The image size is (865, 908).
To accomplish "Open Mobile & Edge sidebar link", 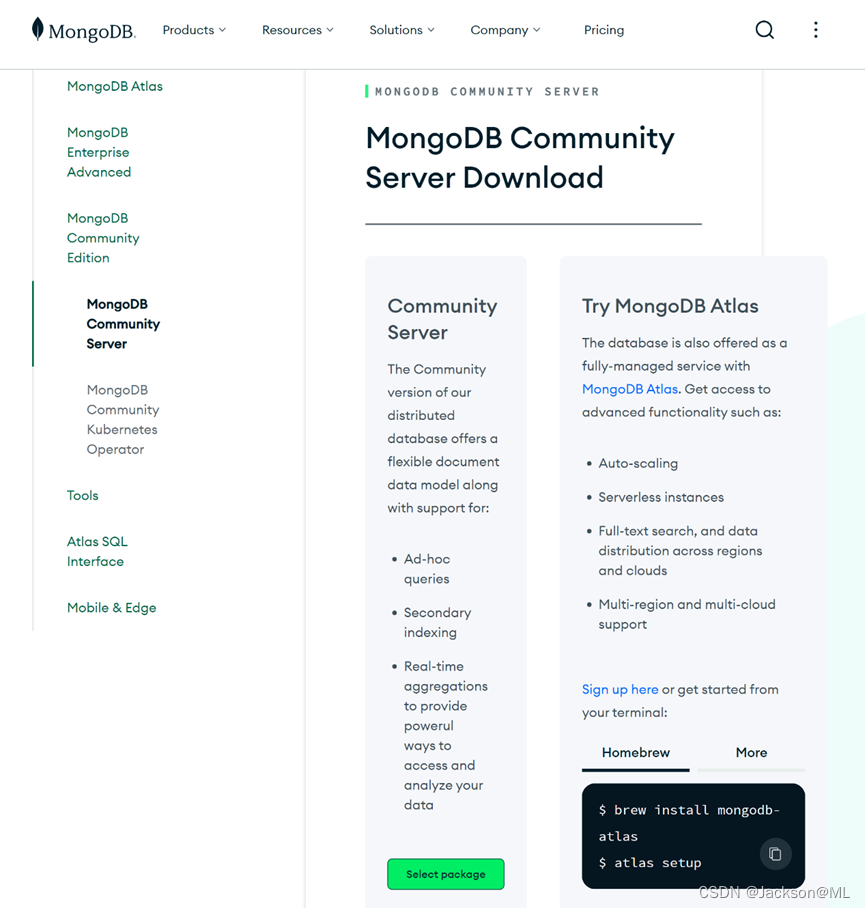I will [111, 607].
